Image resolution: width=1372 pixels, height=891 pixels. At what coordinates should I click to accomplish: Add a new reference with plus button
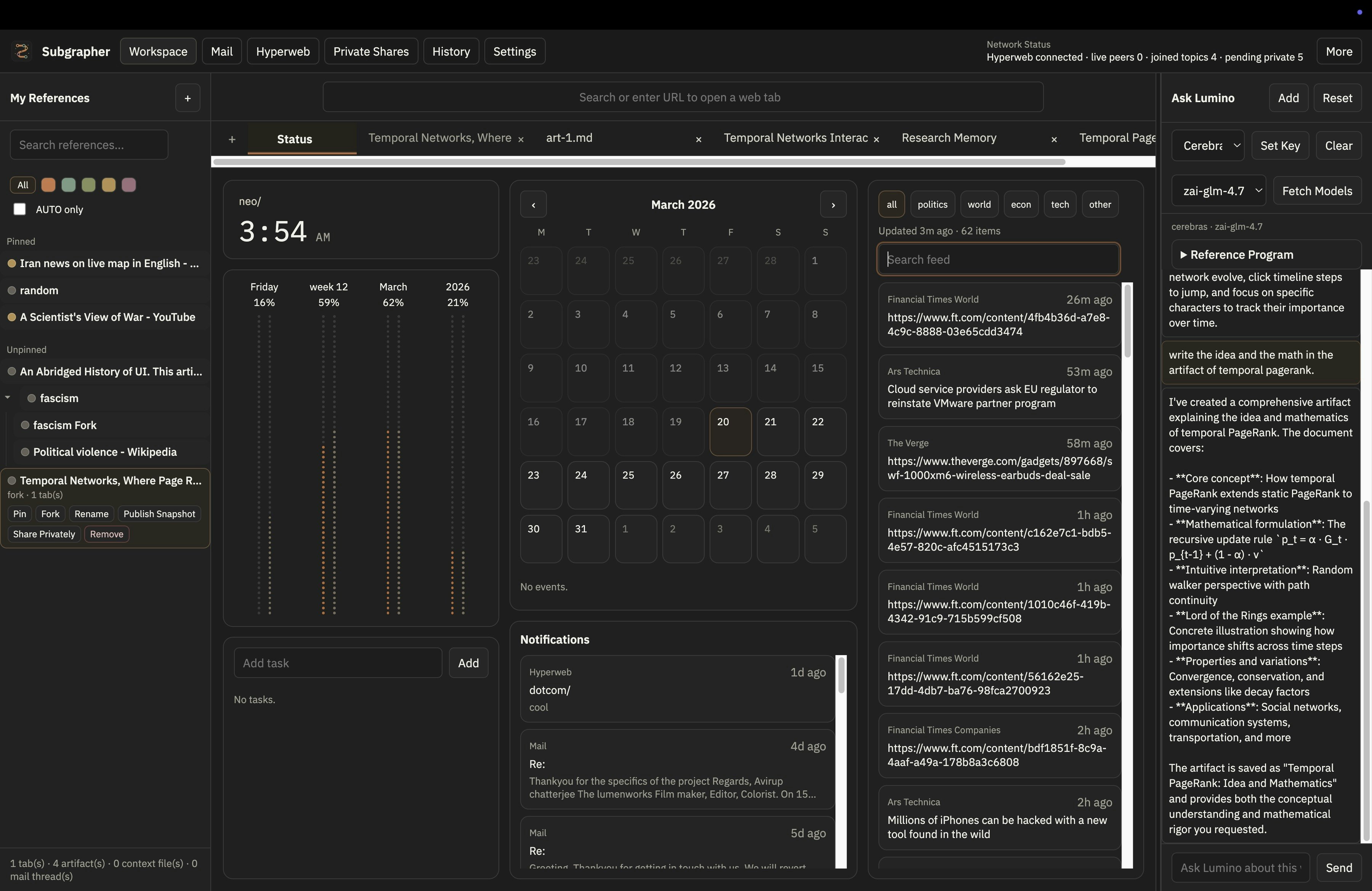point(188,98)
